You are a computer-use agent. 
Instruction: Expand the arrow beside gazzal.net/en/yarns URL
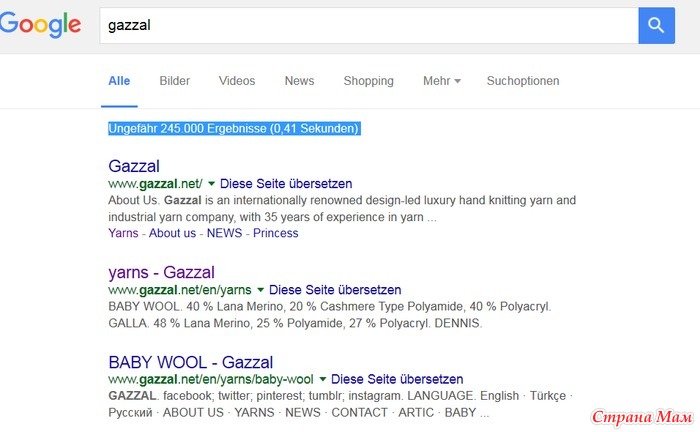tap(260, 290)
